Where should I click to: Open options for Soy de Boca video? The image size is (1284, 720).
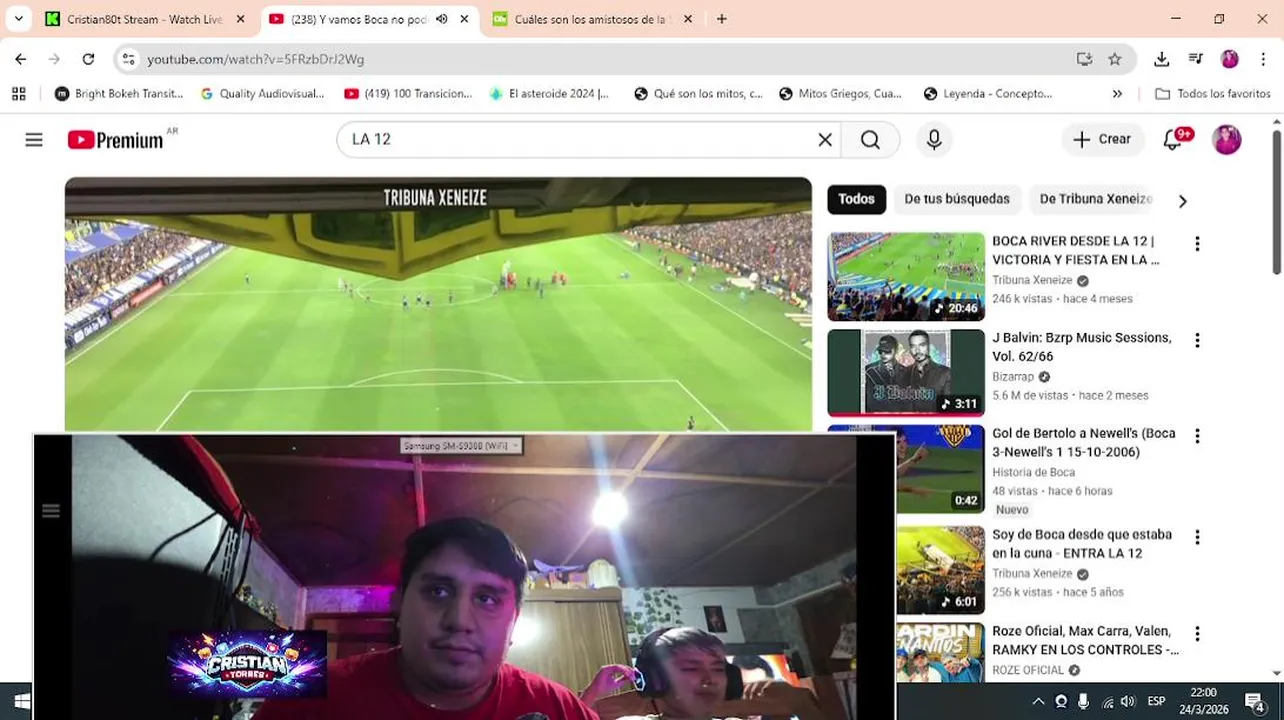(1197, 538)
